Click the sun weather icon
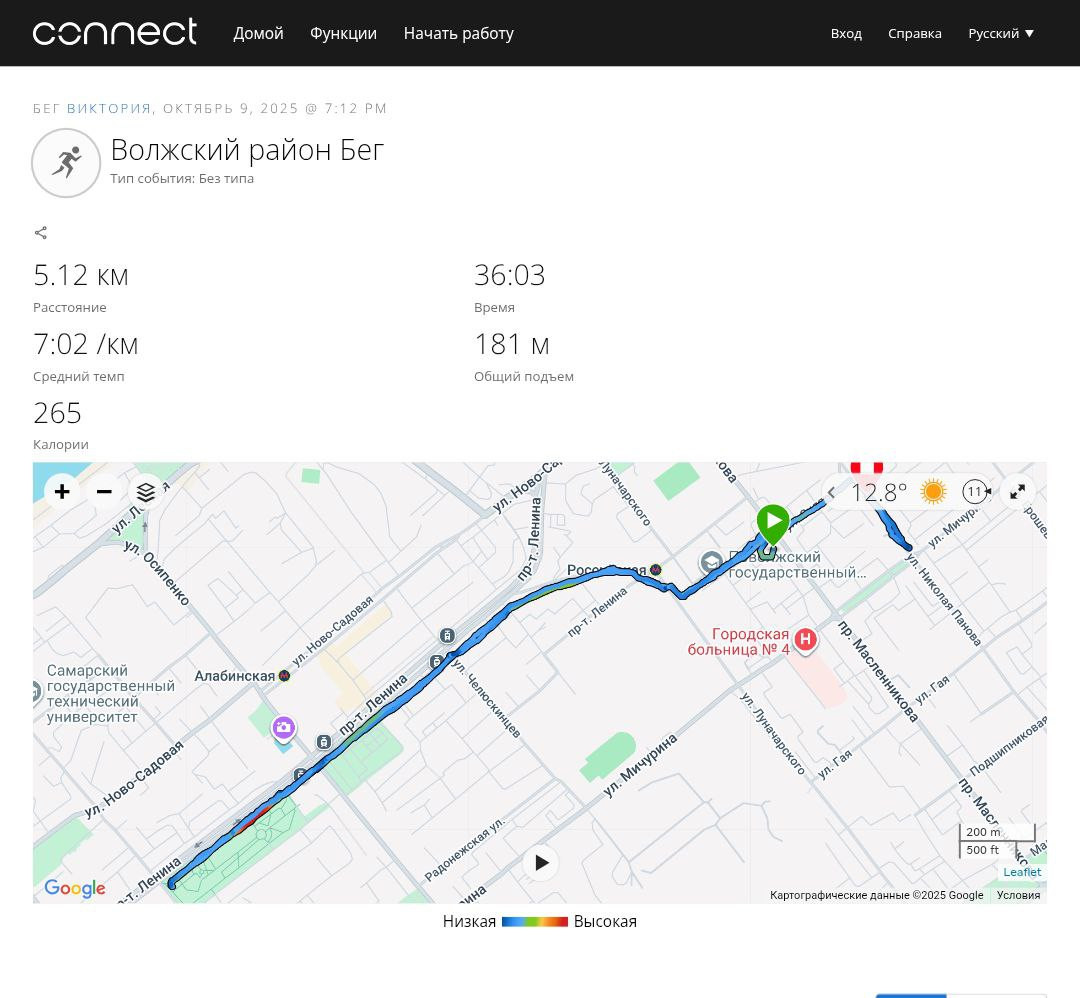The image size is (1080, 998). tap(933, 492)
